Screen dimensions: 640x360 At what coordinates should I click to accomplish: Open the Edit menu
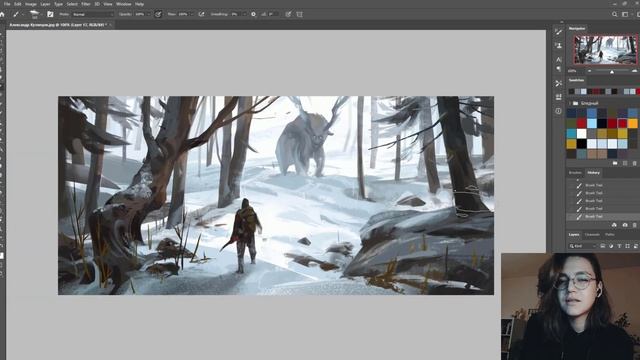(x=18, y=4)
